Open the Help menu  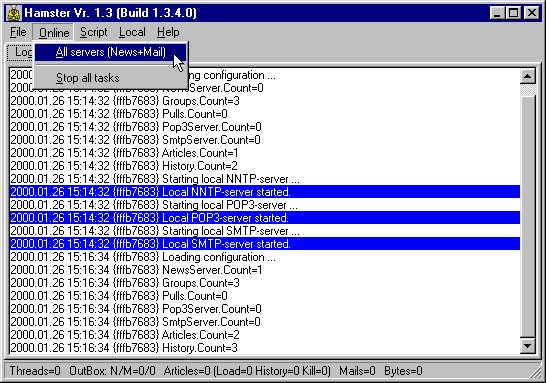point(168,32)
